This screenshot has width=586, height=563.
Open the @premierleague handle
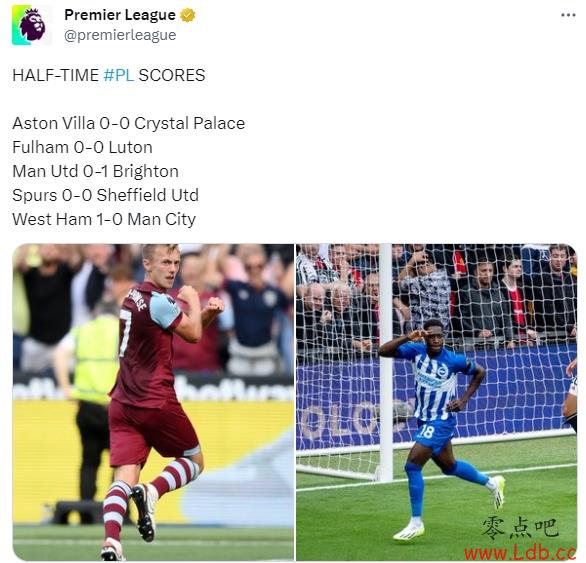pos(120,35)
